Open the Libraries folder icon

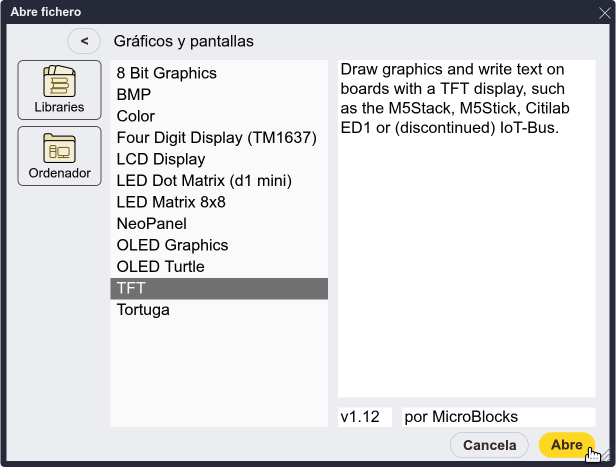point(59,90)
